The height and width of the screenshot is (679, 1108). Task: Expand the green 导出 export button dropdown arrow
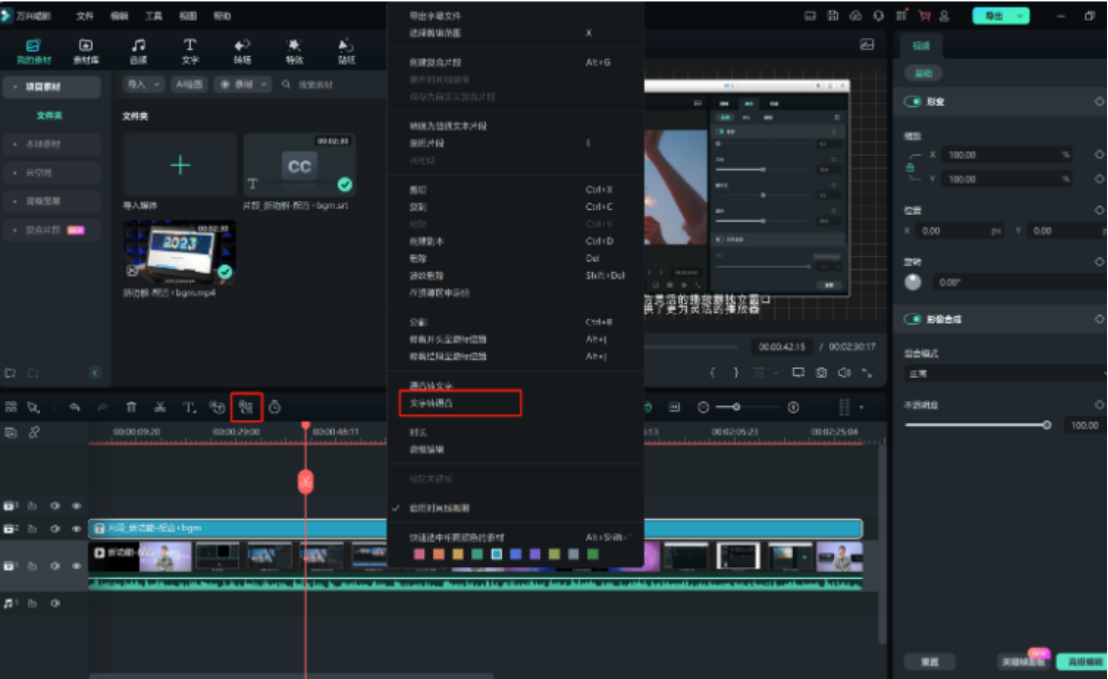pyautogui.click(x=1021, y=16)
